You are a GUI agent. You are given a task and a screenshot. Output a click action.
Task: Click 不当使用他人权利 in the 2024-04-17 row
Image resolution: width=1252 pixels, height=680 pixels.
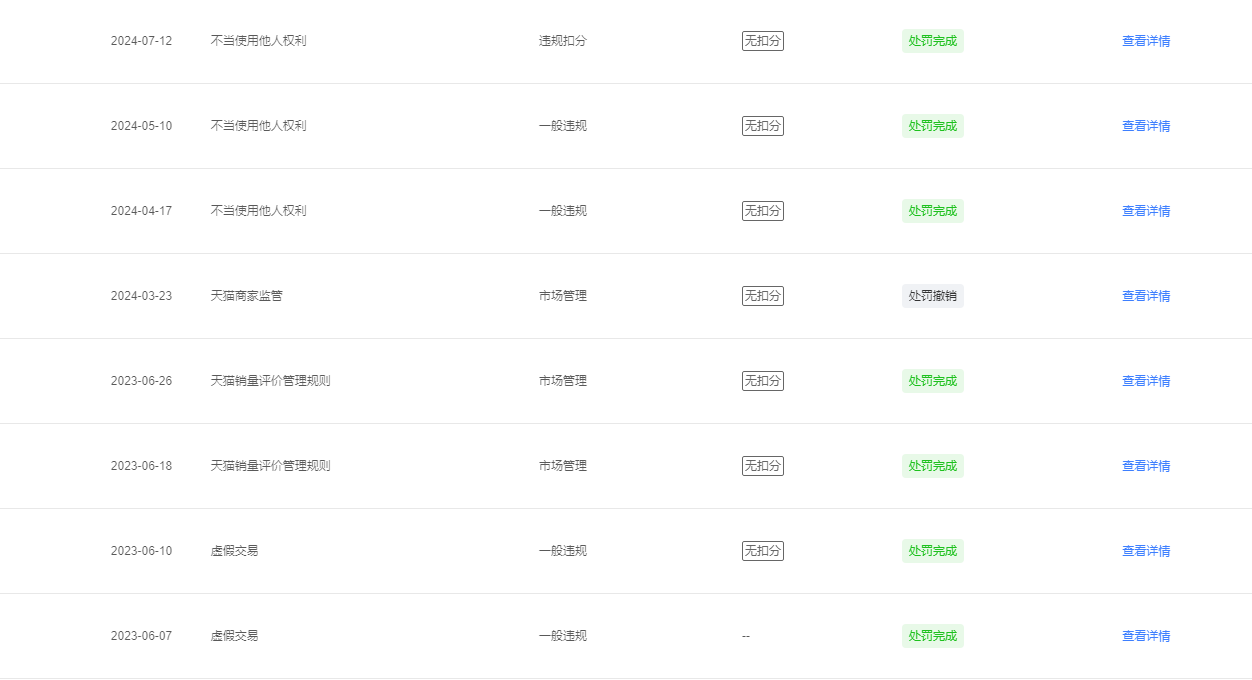click(259, 211)
